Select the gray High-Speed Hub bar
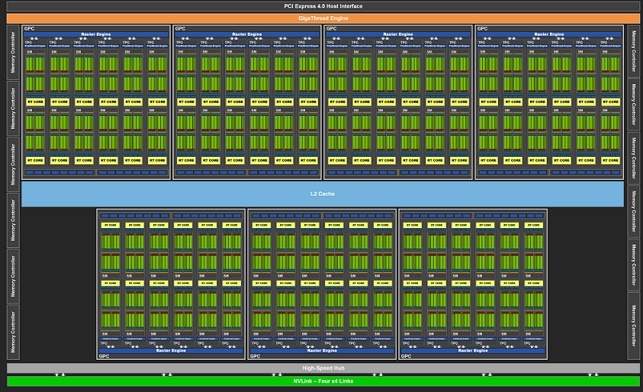 pos(323,368)
